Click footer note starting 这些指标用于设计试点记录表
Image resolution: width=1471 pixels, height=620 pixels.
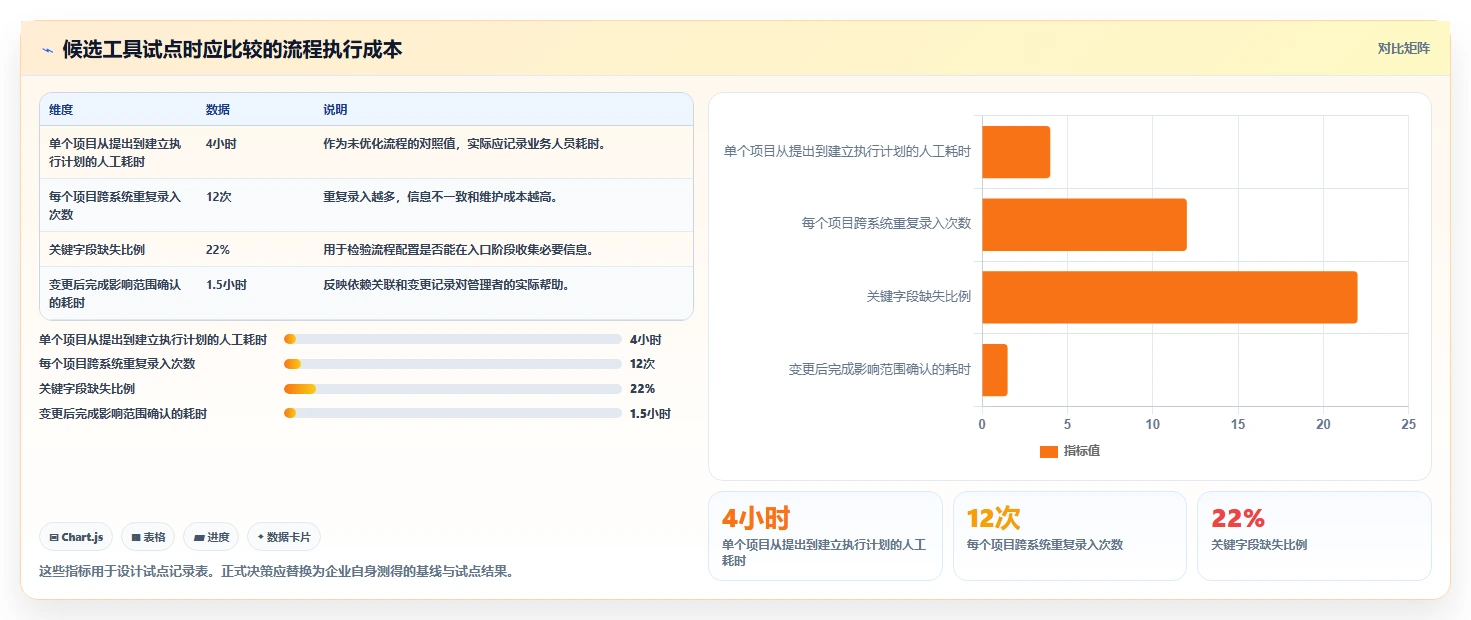tap(276, 573)
